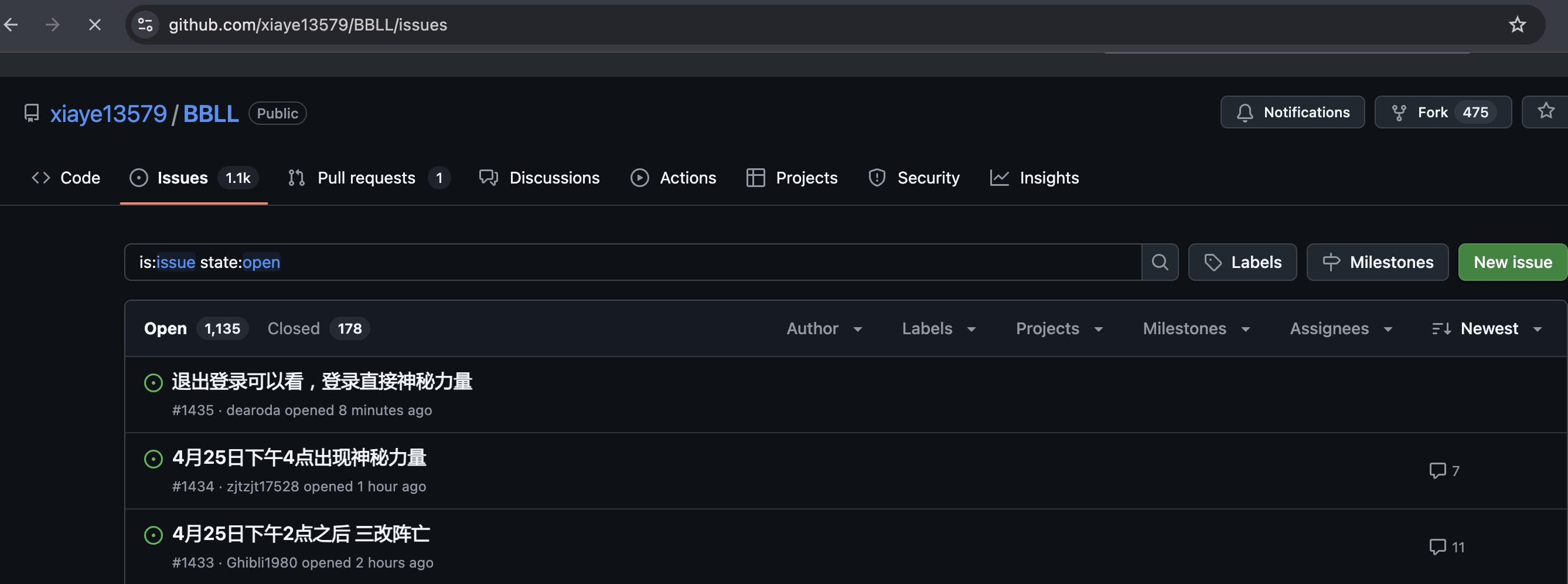Switch to the Discussions tab
Image resolution: width=1568 pixels, height=584 pixels.
[x=539, y=178]
